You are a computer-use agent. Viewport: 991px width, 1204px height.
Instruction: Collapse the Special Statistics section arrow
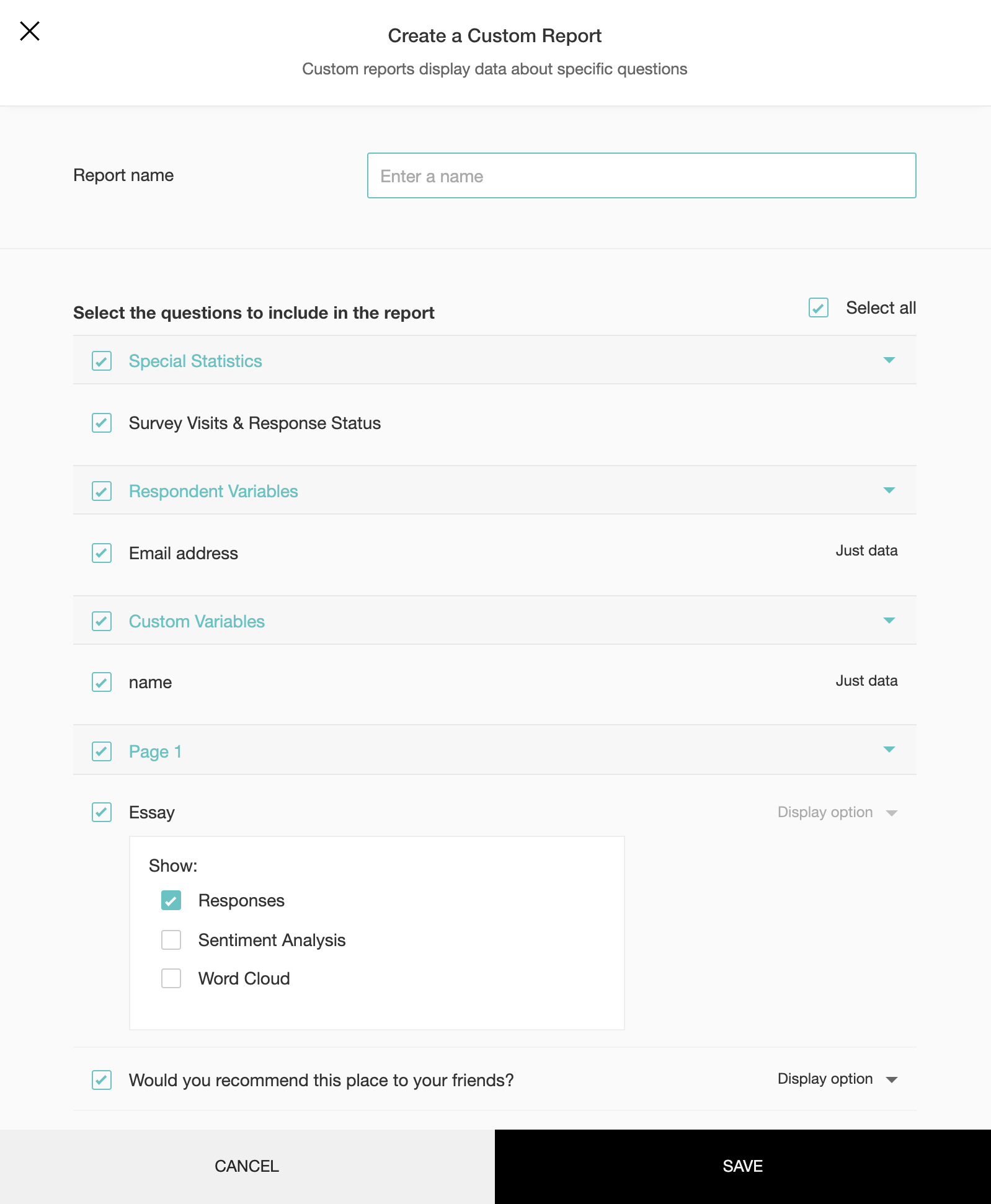click(889, 360)
